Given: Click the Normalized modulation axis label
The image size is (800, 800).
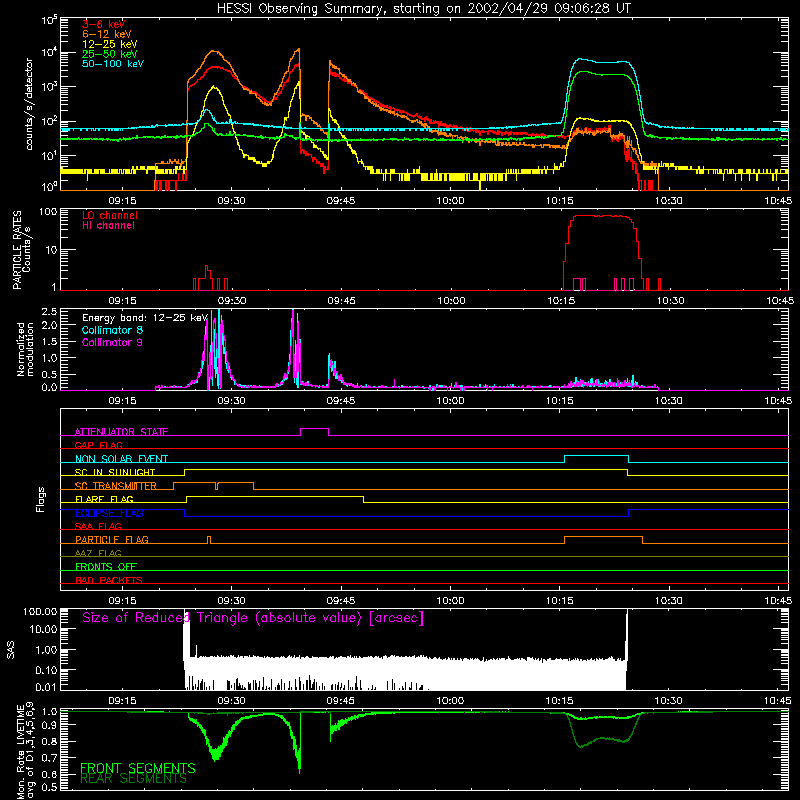Looking at the screenshot, I should tap(25, 349).
